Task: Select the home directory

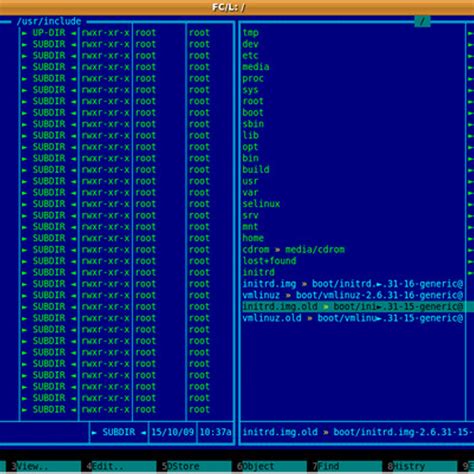Action: [253, 238]
